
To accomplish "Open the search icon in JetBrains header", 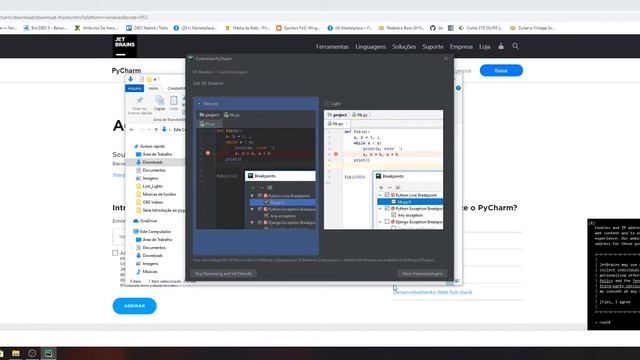I will tap(516, 46).
